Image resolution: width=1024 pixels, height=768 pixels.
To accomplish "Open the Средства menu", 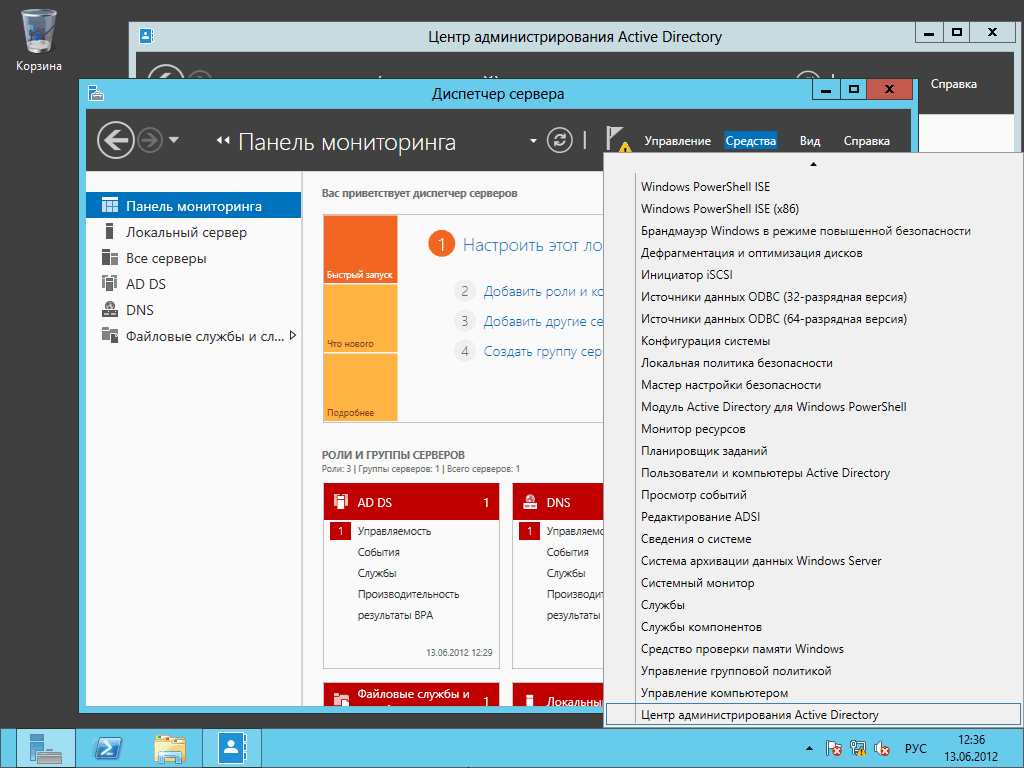I will (x=751, y=140).
